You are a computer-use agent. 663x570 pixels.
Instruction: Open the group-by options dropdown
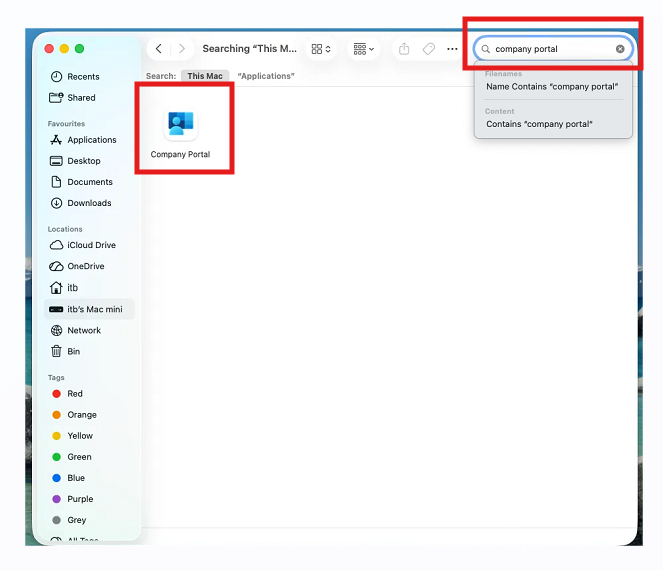click(x=364, y=49)
